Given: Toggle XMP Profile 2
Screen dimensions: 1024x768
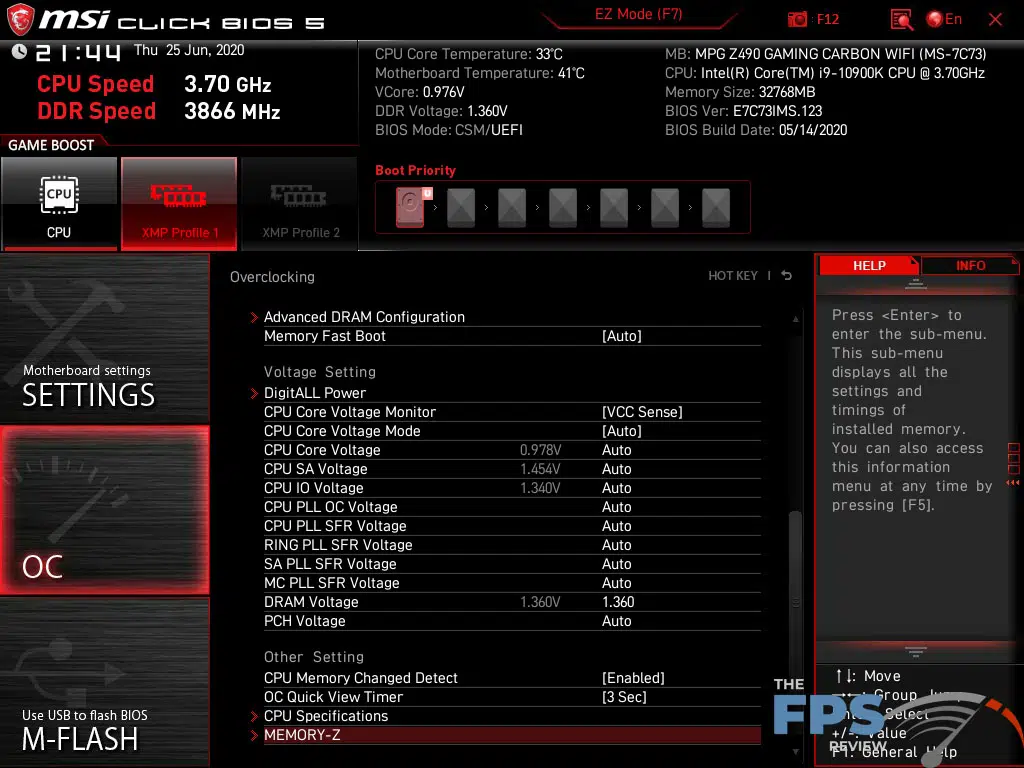Looking at the screenshot, I should [x=300, y=203].
